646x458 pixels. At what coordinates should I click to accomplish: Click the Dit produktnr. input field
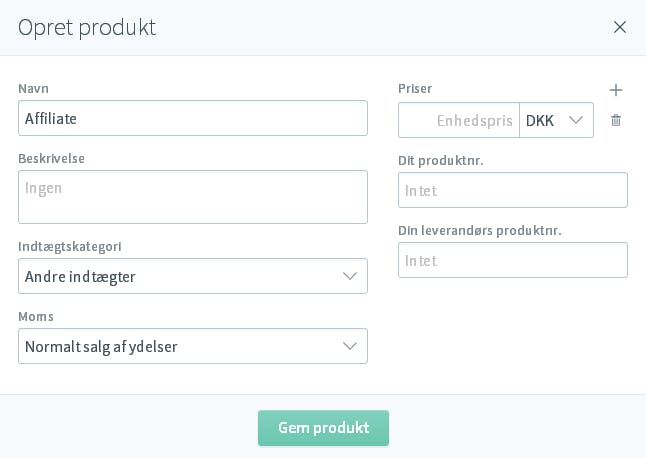513,190
